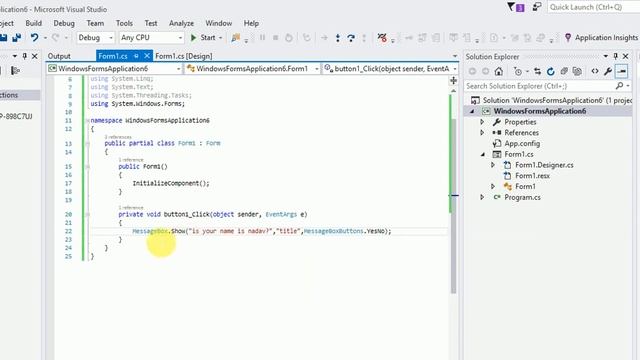
Task: Click the editor split window handle
Action: click(453, 80)
